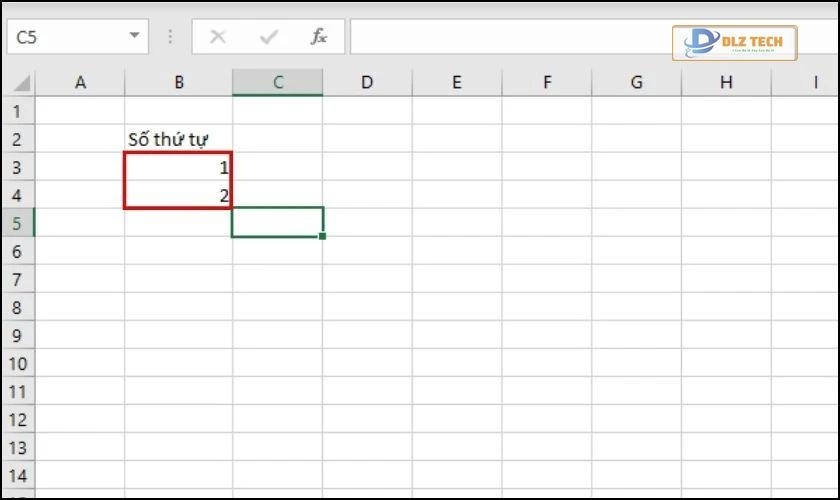This screenshot has height=500, width=840.
Task: Click inside the formula bar input
Action: 500,37
